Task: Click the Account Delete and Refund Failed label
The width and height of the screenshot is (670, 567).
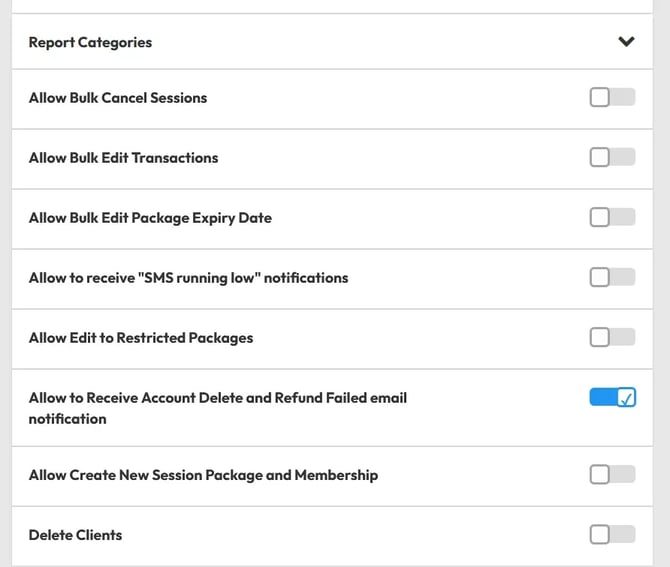Action: tap(217, 398)
